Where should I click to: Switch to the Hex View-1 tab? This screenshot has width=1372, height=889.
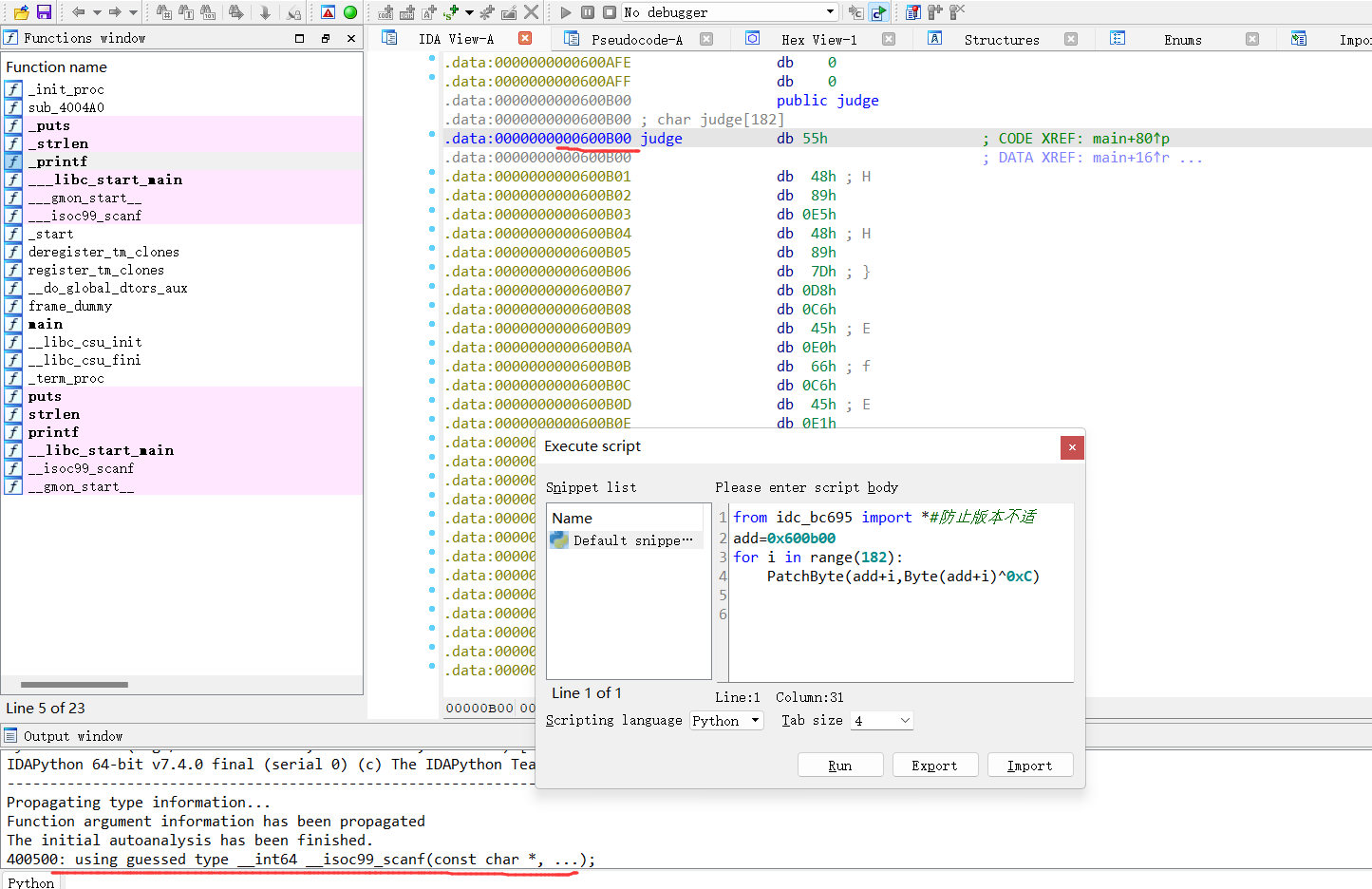(x=818, y=39)
